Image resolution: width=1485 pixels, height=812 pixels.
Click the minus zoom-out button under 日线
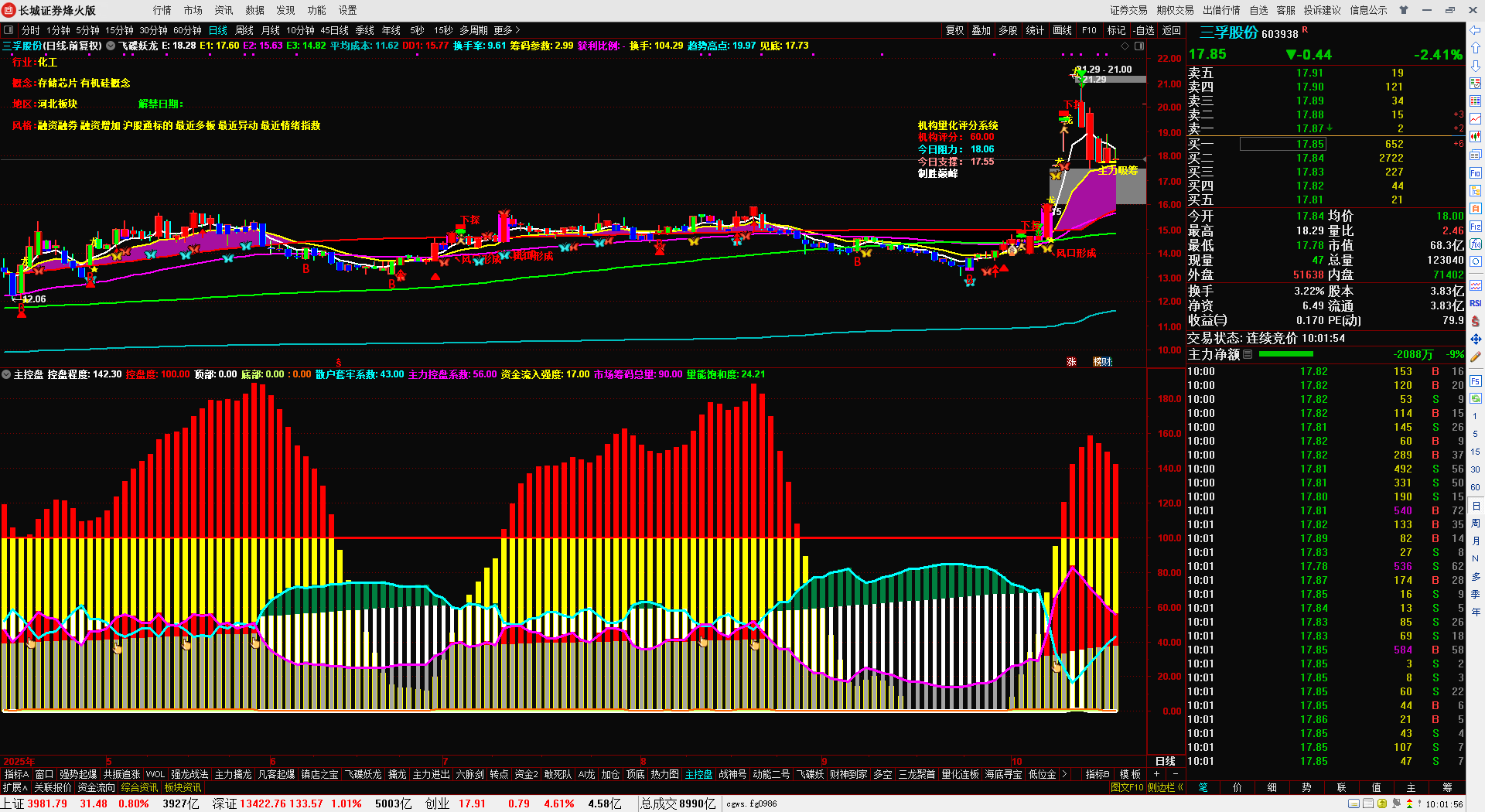click(x=1176, y=774)
